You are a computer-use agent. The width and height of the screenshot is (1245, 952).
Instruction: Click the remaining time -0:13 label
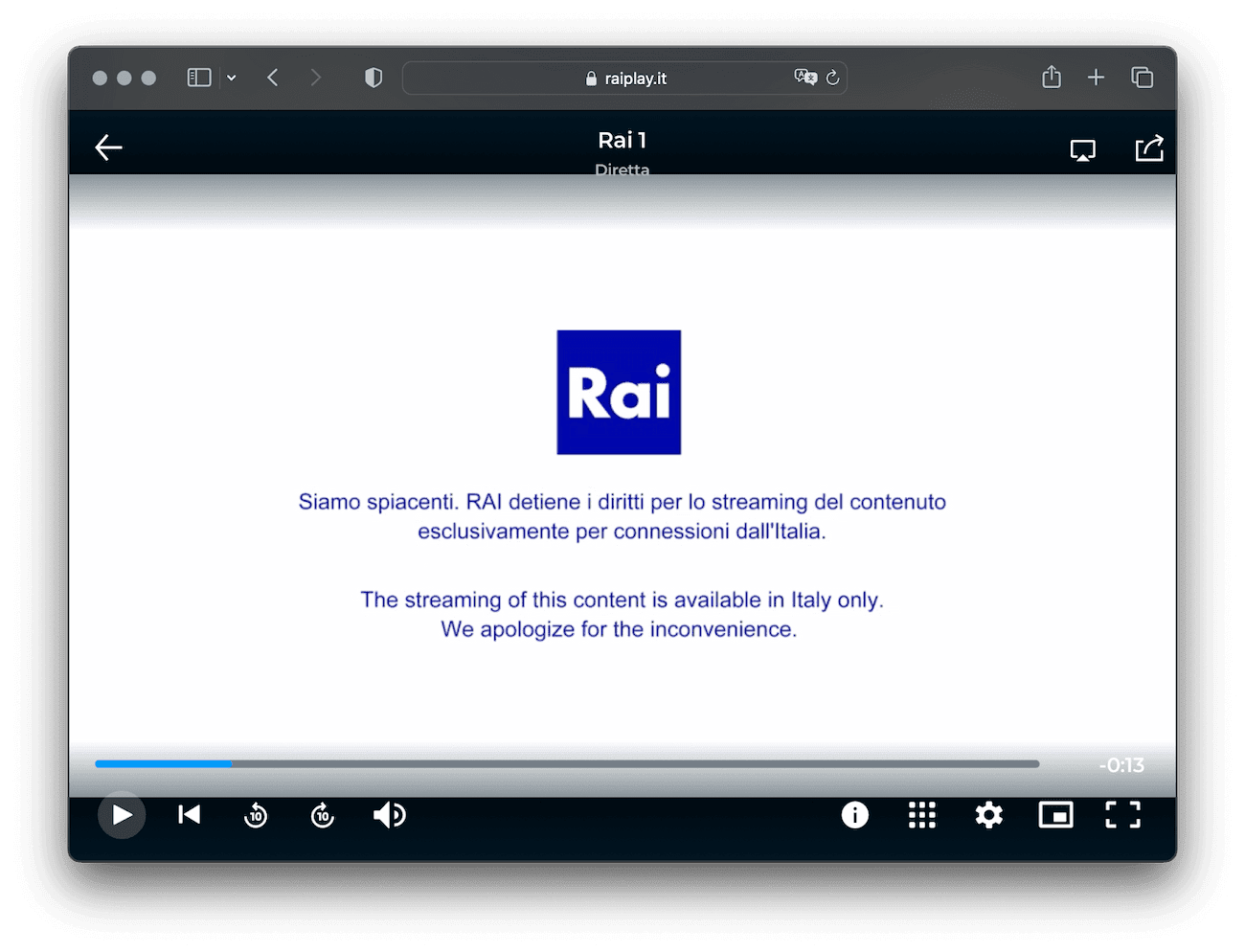point(1121,765)
